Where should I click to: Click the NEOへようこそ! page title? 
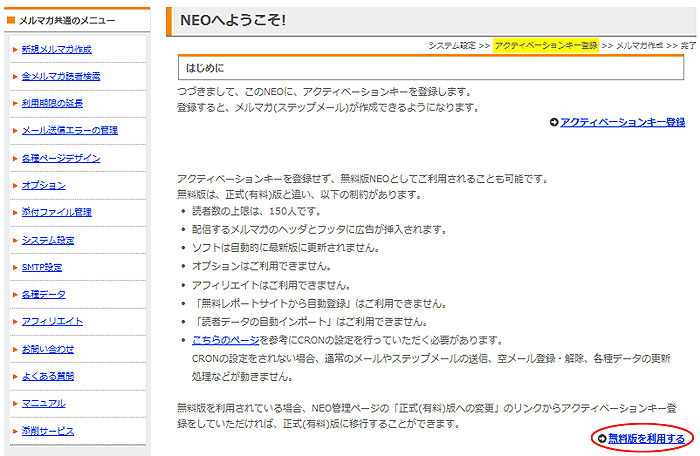[x=233, y=20]
